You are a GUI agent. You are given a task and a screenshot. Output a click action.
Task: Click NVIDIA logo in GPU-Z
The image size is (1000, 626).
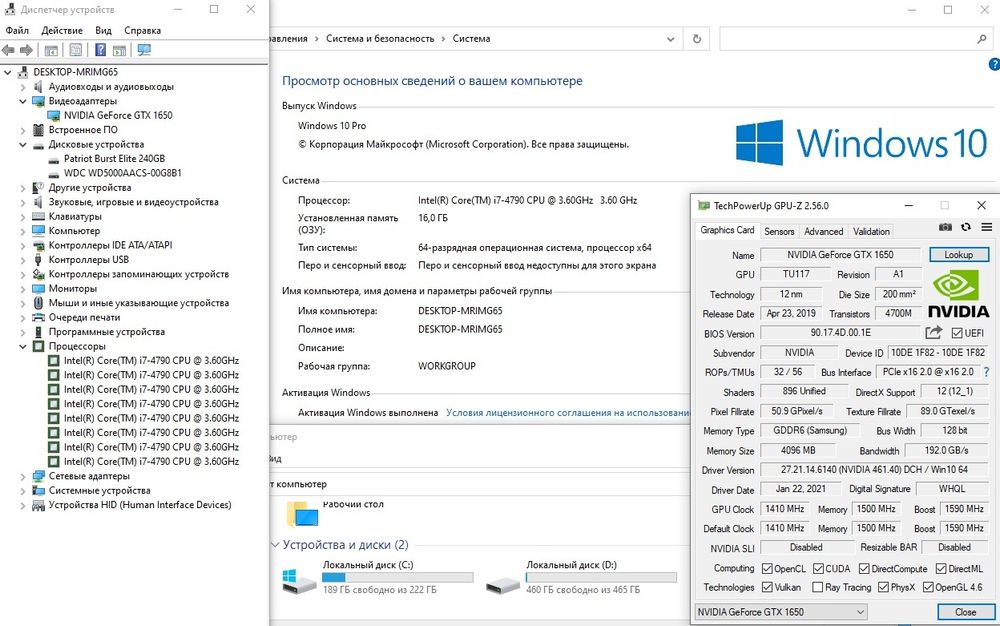[959, 294]
